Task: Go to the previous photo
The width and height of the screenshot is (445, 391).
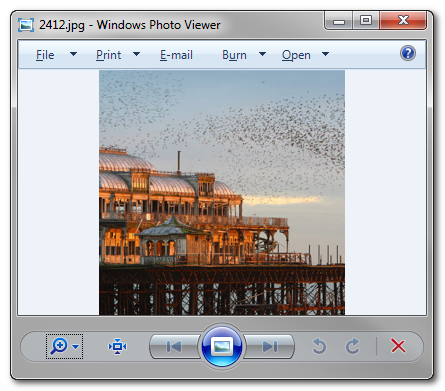Action: 174,347
